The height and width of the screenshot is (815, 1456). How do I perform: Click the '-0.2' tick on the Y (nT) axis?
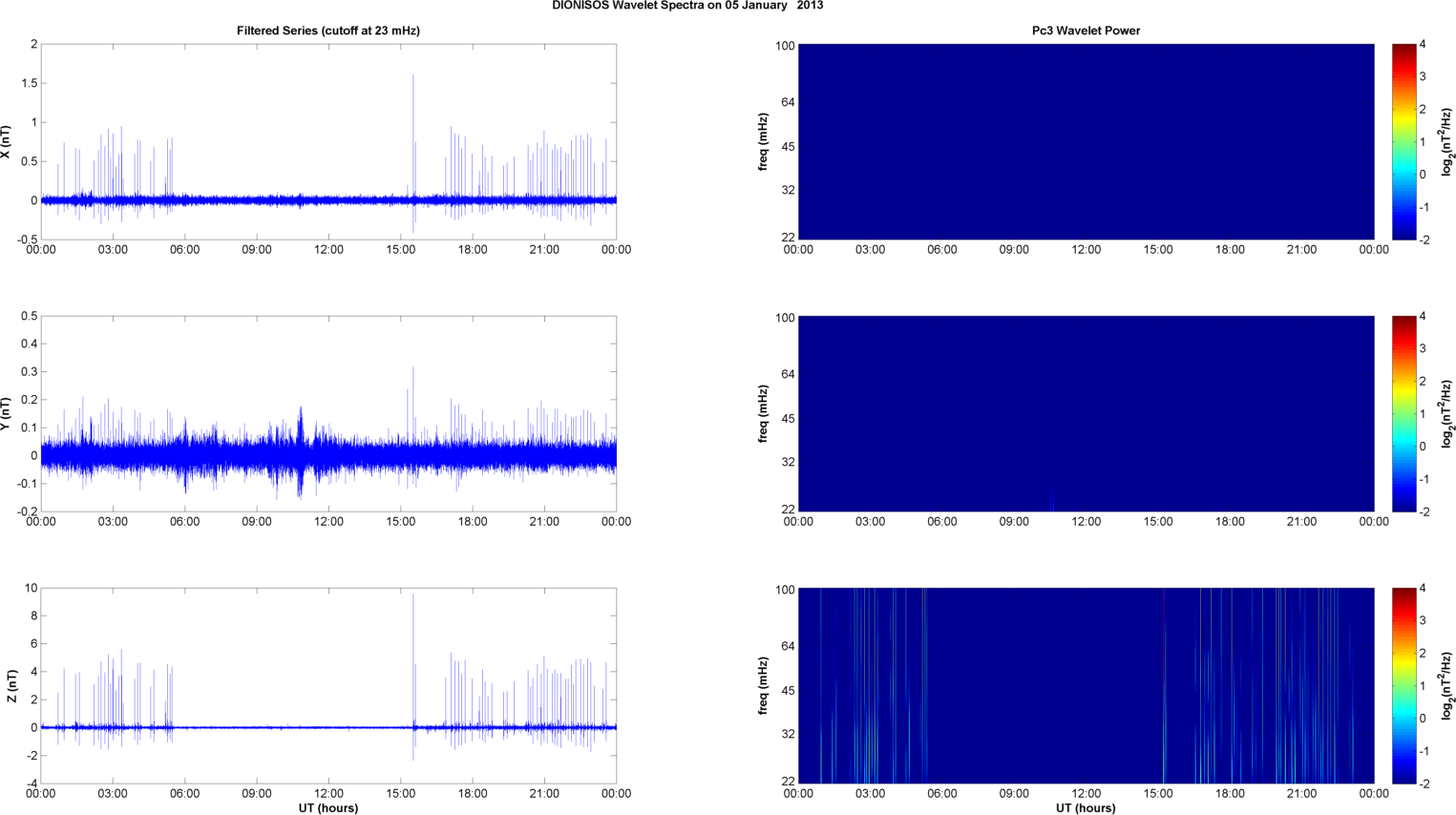[x=28, y=512]
